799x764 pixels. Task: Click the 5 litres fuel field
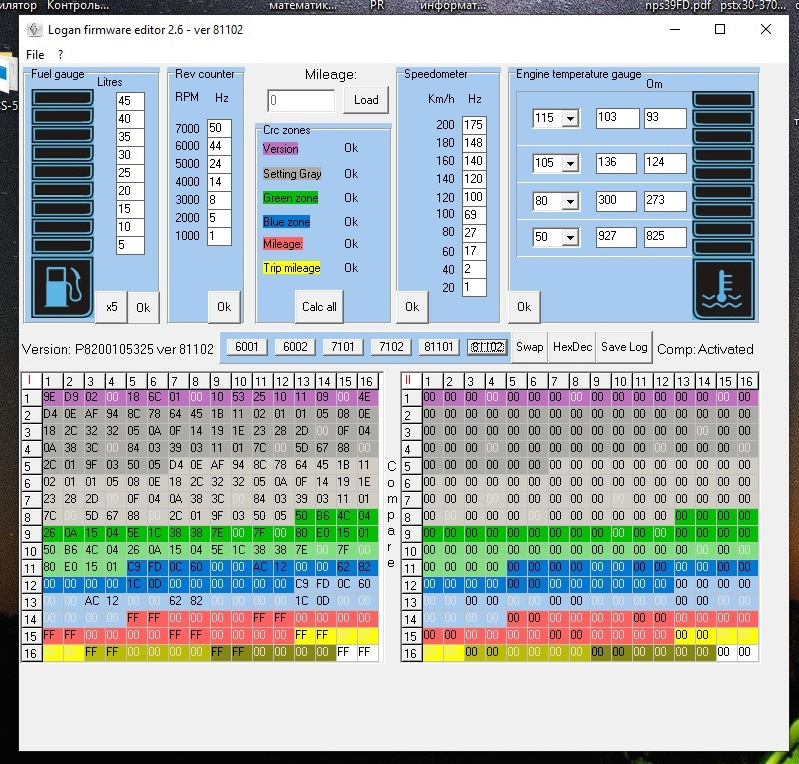(130, 245)
